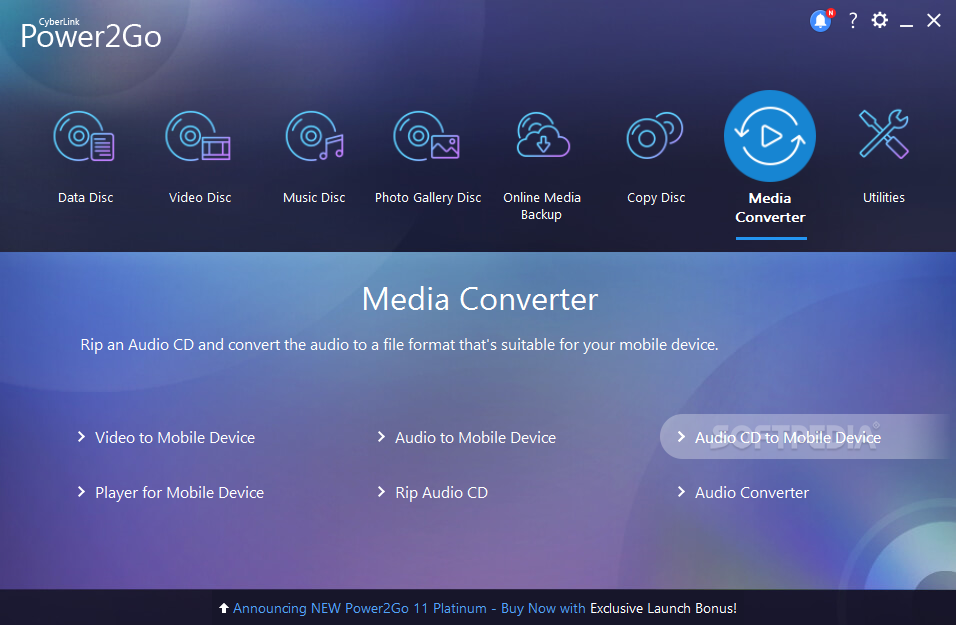Click chevron beside Rip Audio CD
Viewport: 956px width, 625px height.
click(381, 491)
